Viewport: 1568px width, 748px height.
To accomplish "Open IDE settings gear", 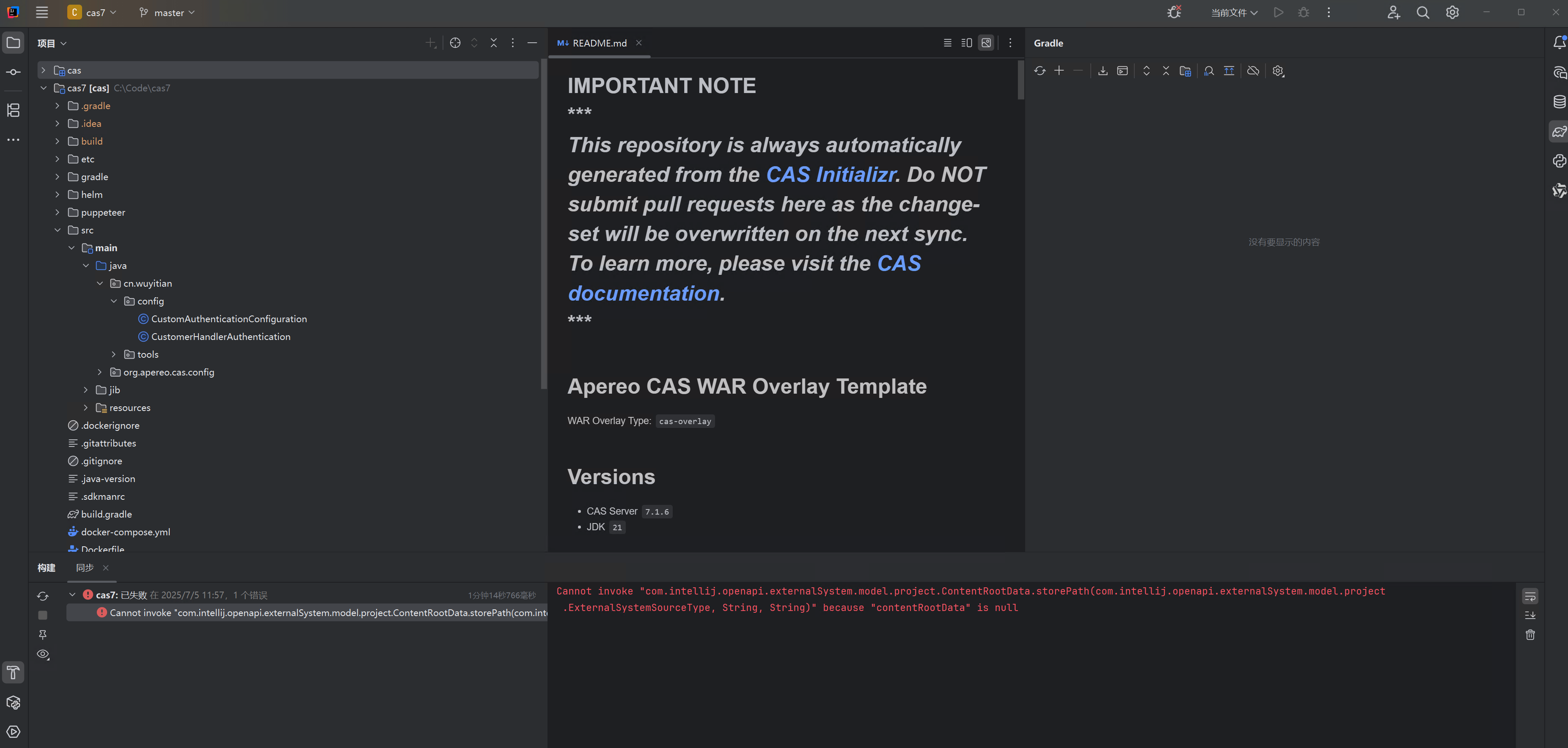I will click(x=1452, y=12).
